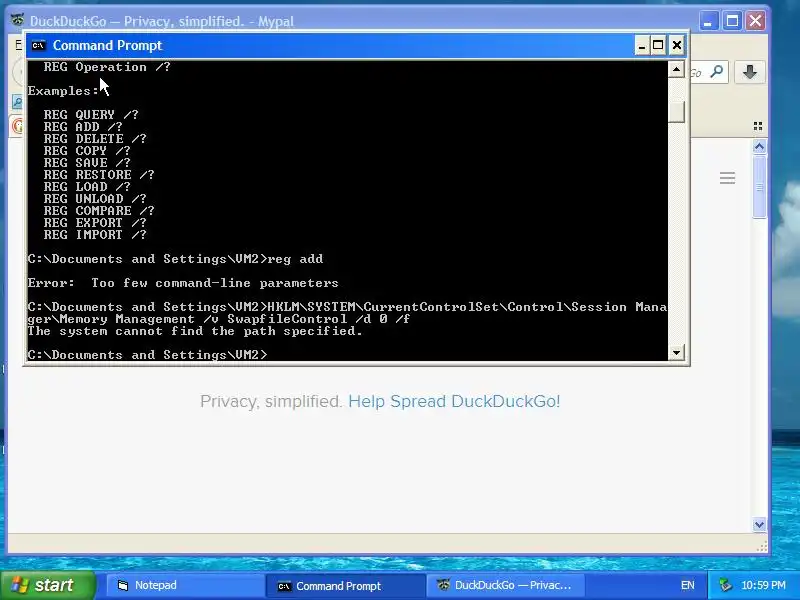Image resolution: width=800 pixels, height=600 pixels.
Task: Click the browser page scrollbar thumb
Action: pyautogui.click(x=759, y=187)
